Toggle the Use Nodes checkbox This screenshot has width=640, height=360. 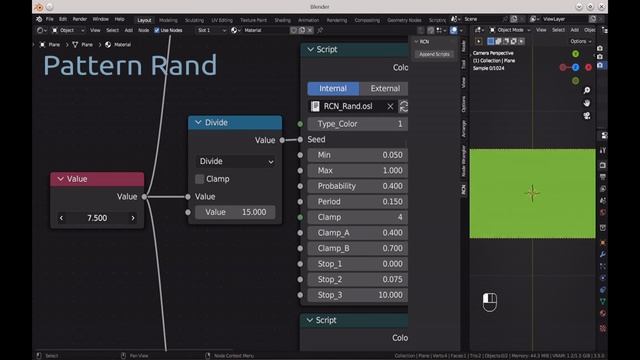pyautogui.click(x=157, y=30)
